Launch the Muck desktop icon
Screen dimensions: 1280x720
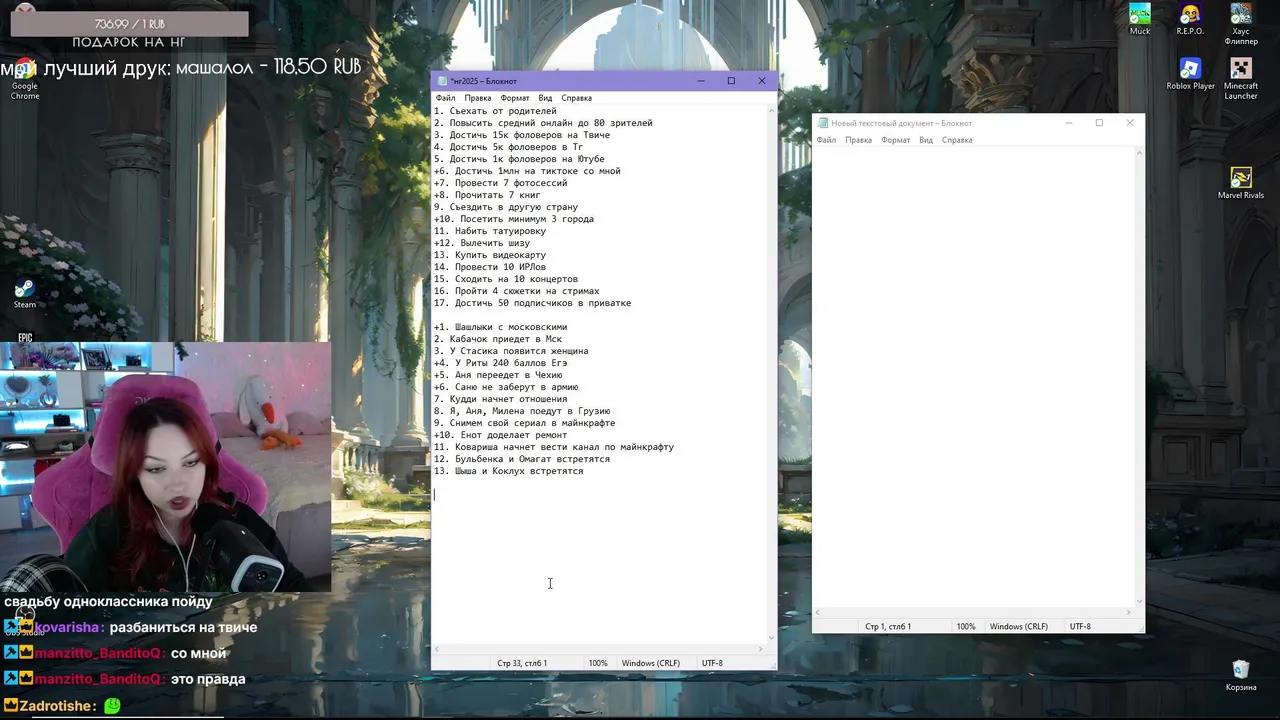(x=1140, y=19)
